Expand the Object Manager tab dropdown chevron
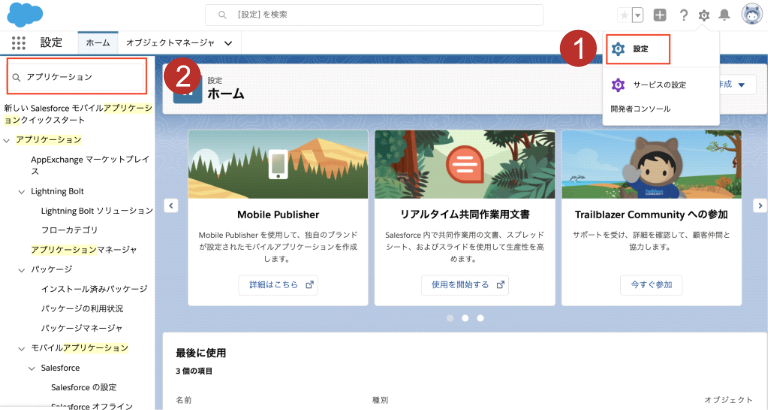Viewport: 768px width, 410px height. tap(229, 43)
